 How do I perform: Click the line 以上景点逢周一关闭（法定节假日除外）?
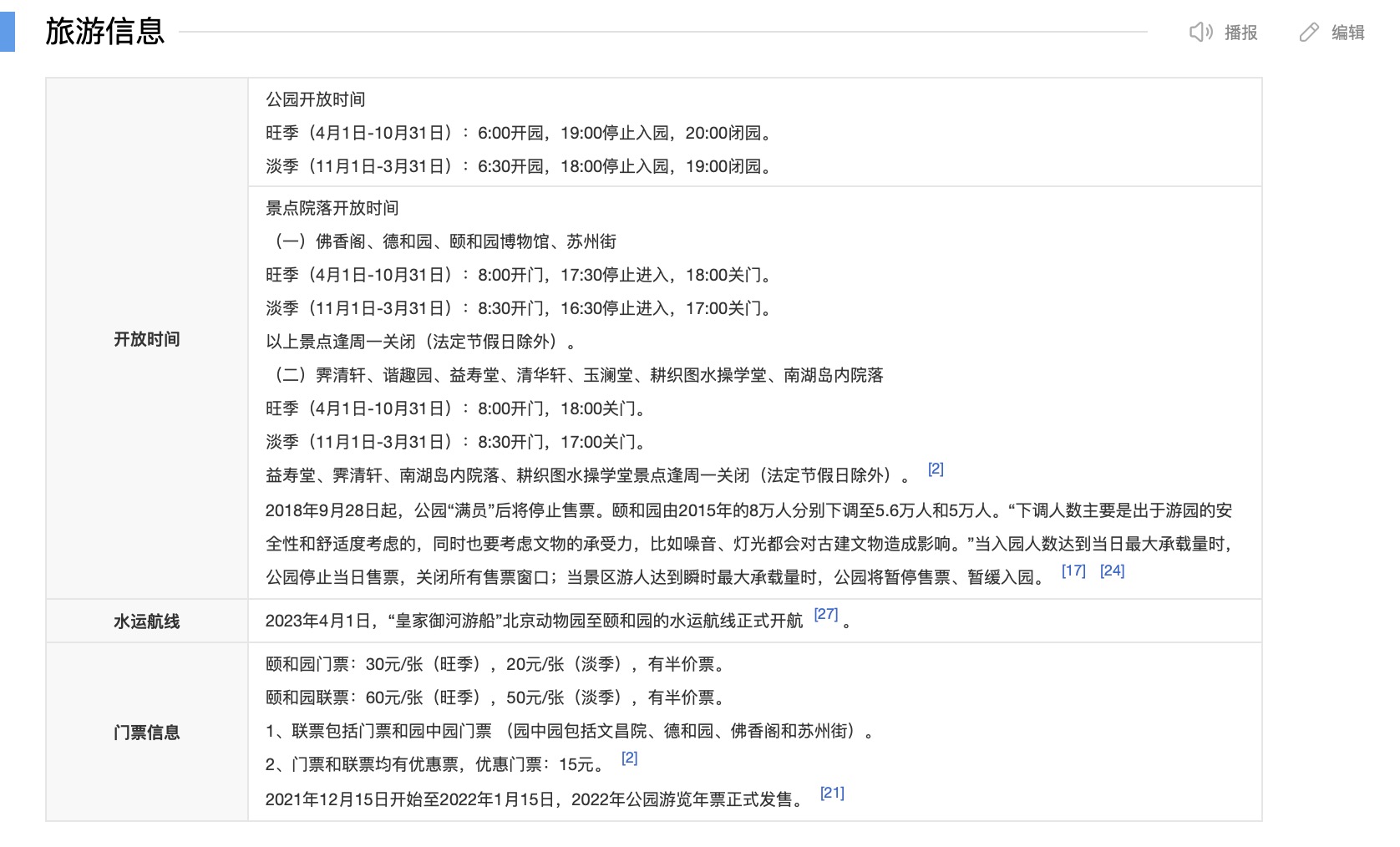tap(423, 342)
